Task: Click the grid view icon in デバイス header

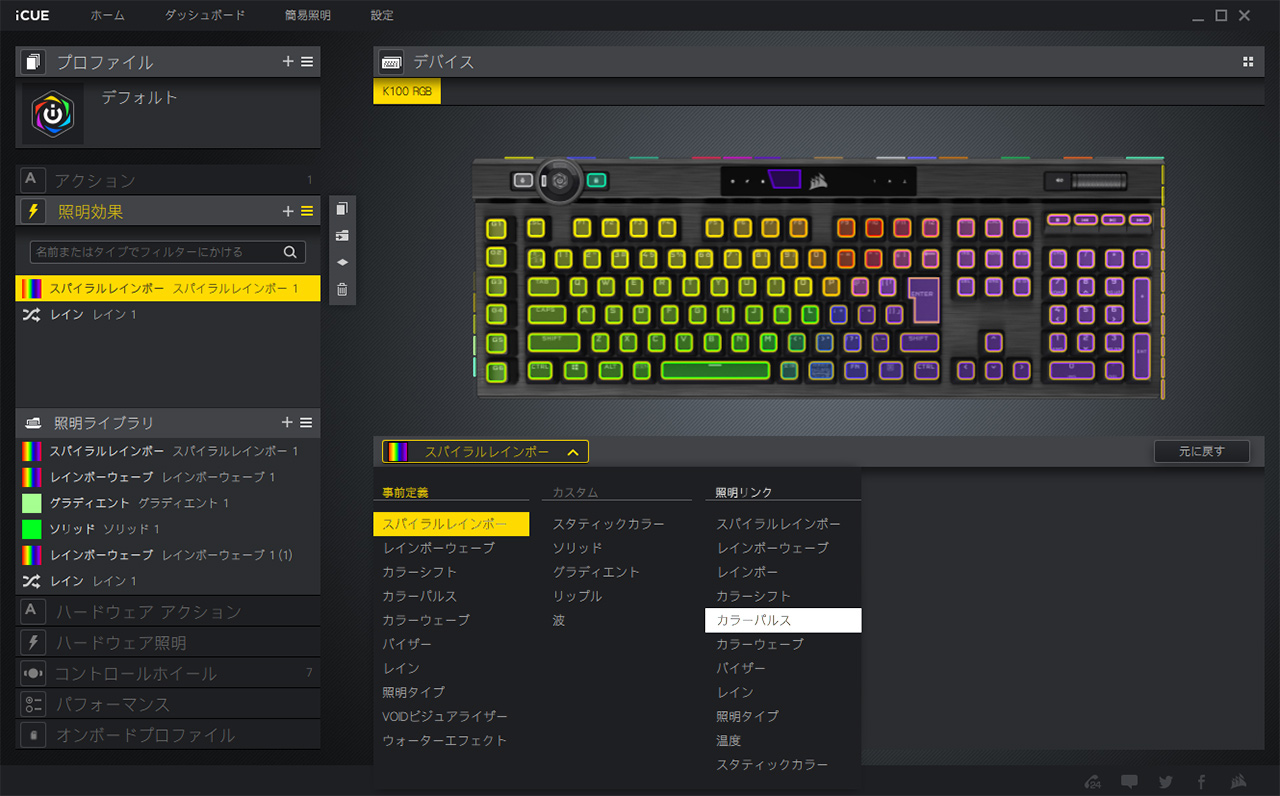Action: 1248,62
